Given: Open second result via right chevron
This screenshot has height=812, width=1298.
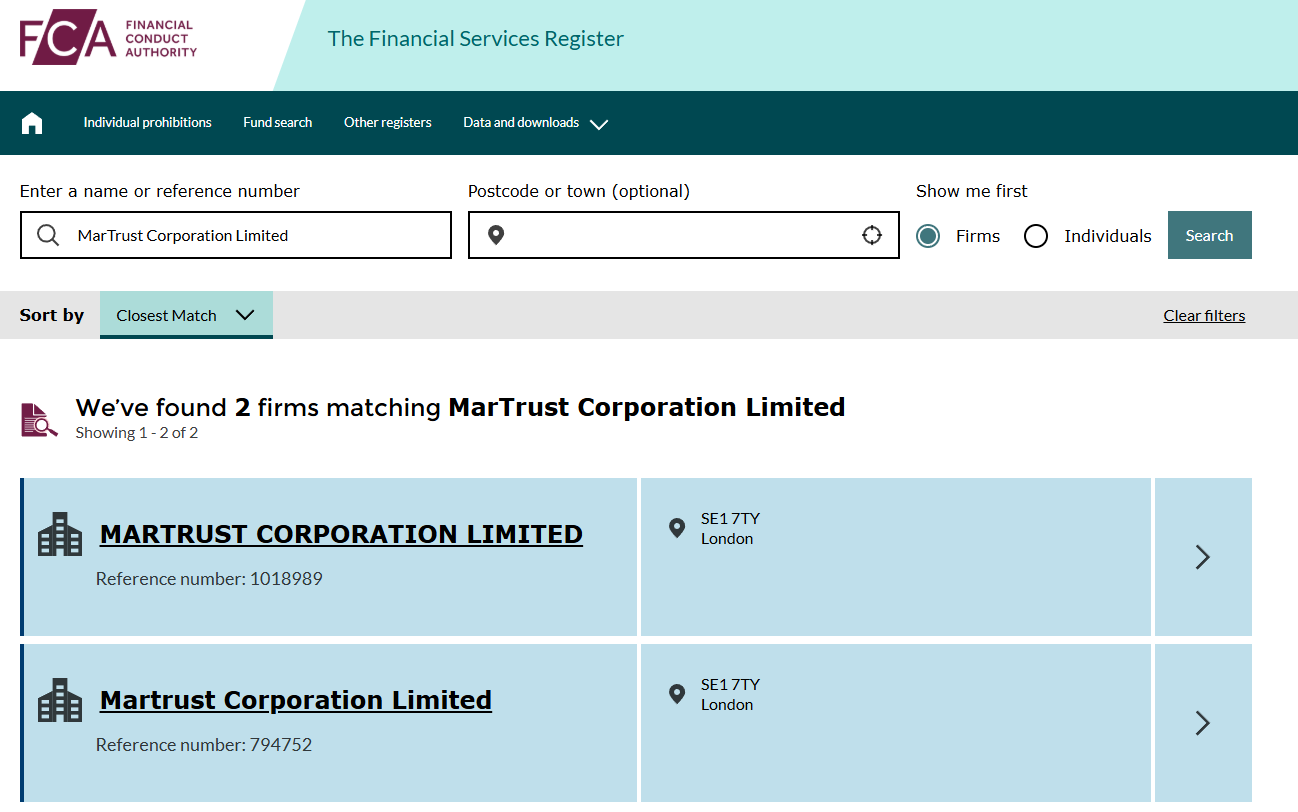Looking at the screenshot, I should tap(1203, 723).
